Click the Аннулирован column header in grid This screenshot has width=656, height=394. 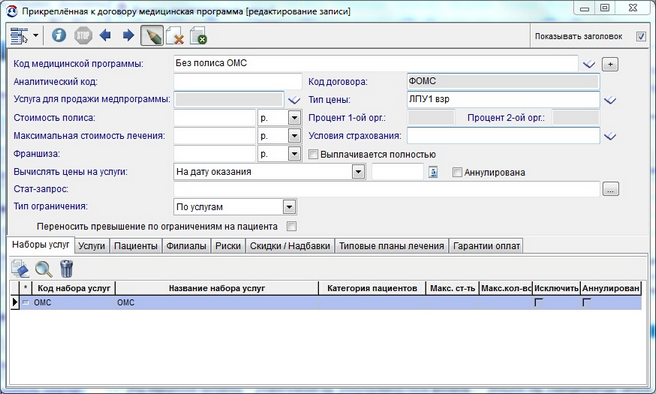(611, 288)
